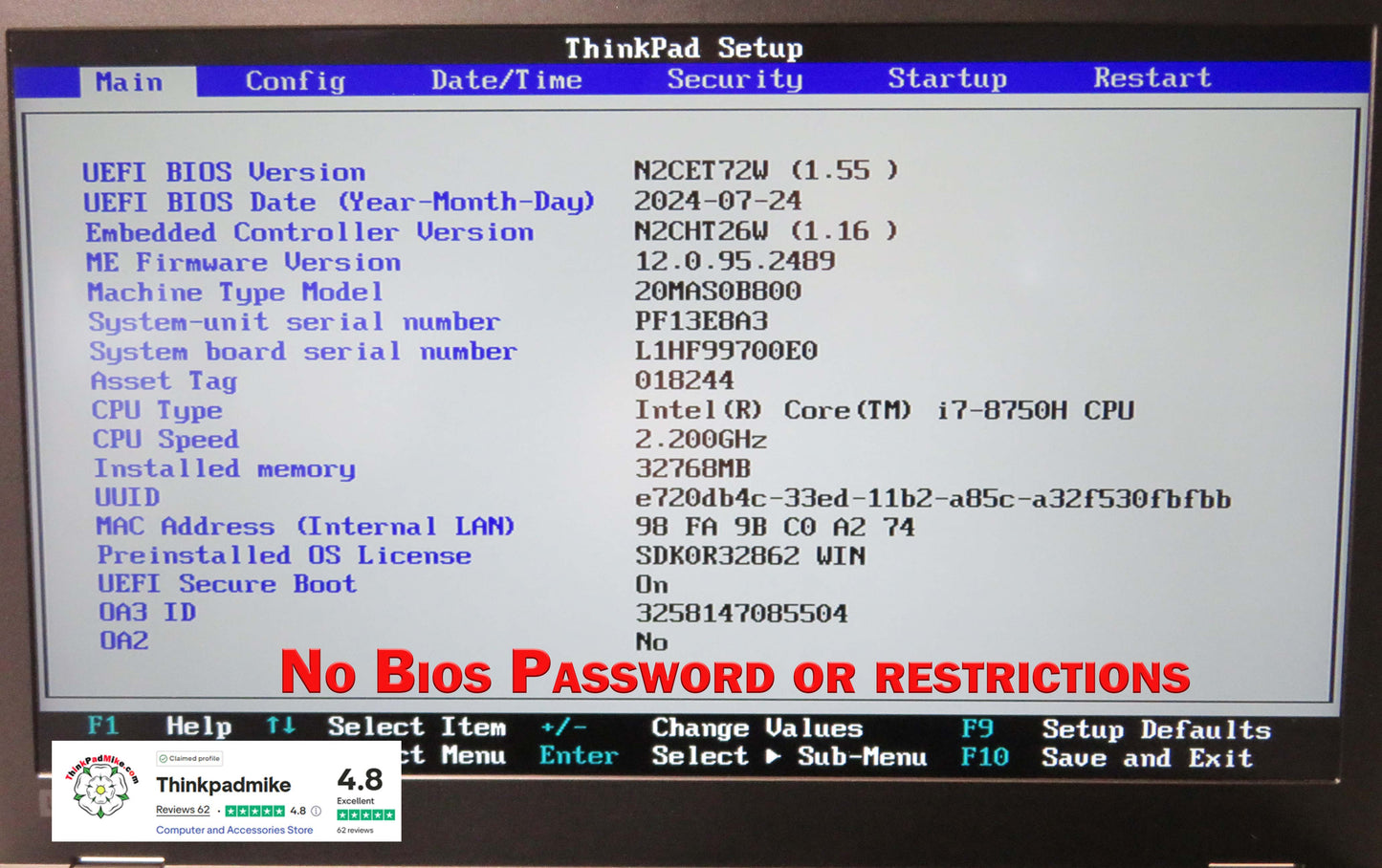Select the Asset Tag value 018244
Viewport: 1382px width, 868px height.
(684, 380)
